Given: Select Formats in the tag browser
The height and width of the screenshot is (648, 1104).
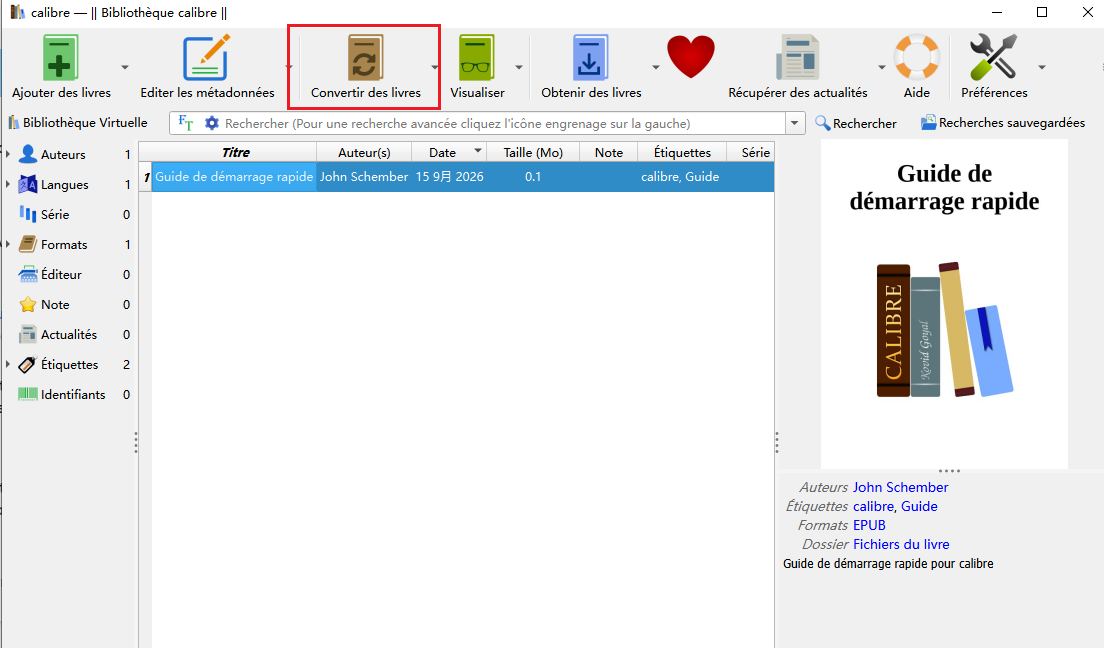Looking at the screenshot, I should [x=64, y=244].
